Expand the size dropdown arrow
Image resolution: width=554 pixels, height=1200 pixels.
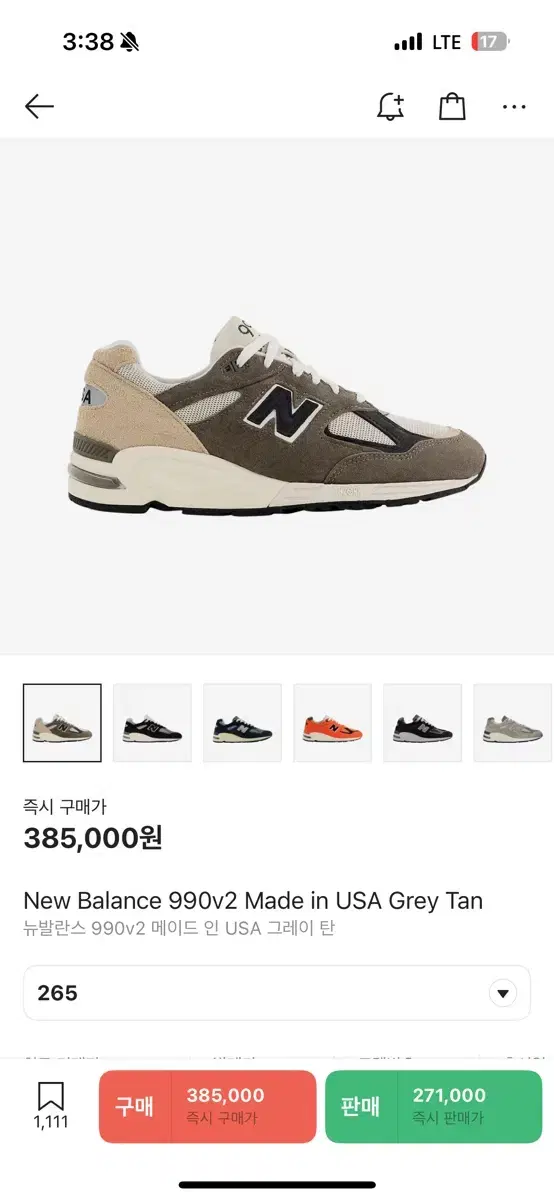click(x=503, y=994)
